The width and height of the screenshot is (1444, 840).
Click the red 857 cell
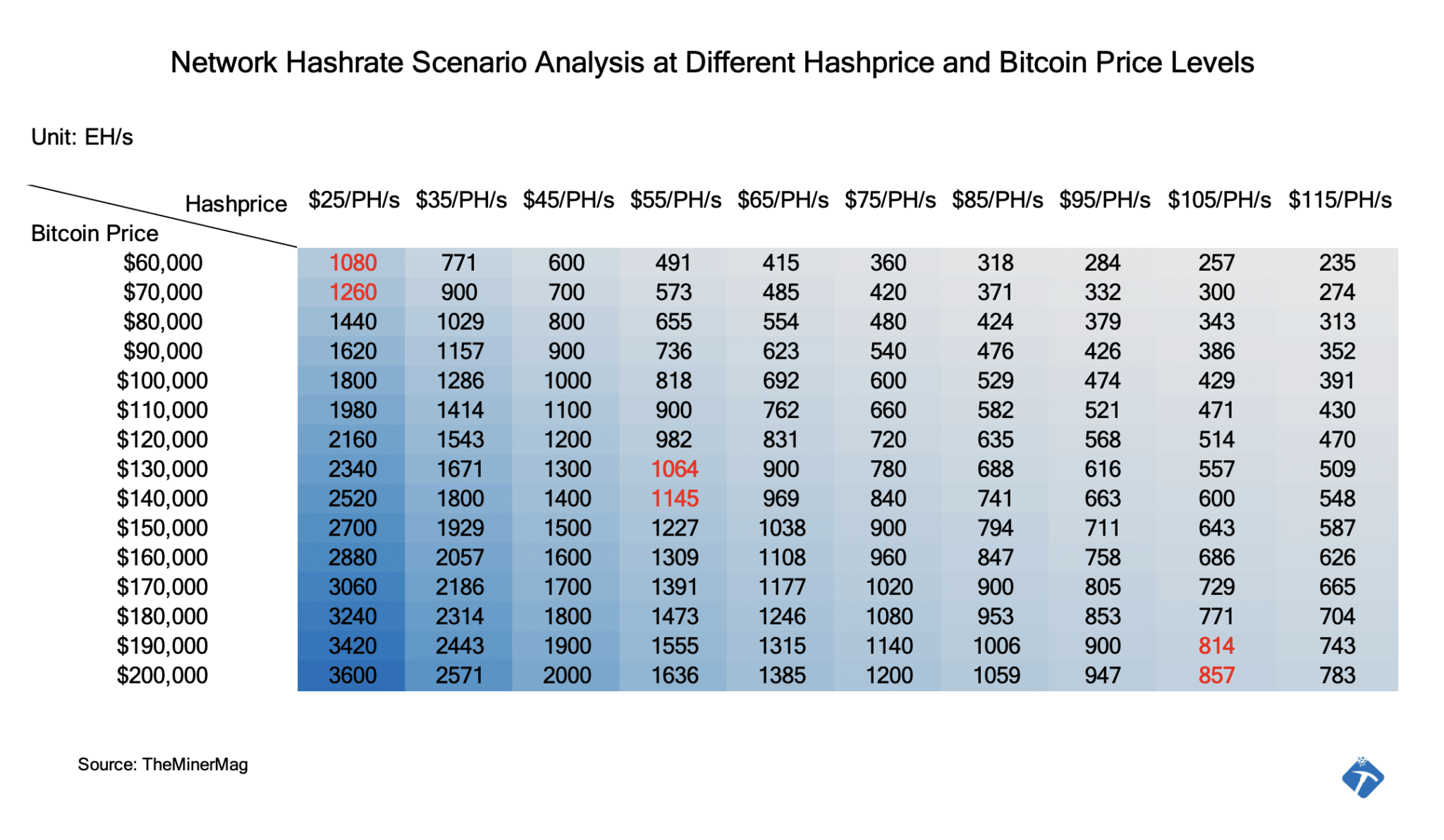[1216, 675]
